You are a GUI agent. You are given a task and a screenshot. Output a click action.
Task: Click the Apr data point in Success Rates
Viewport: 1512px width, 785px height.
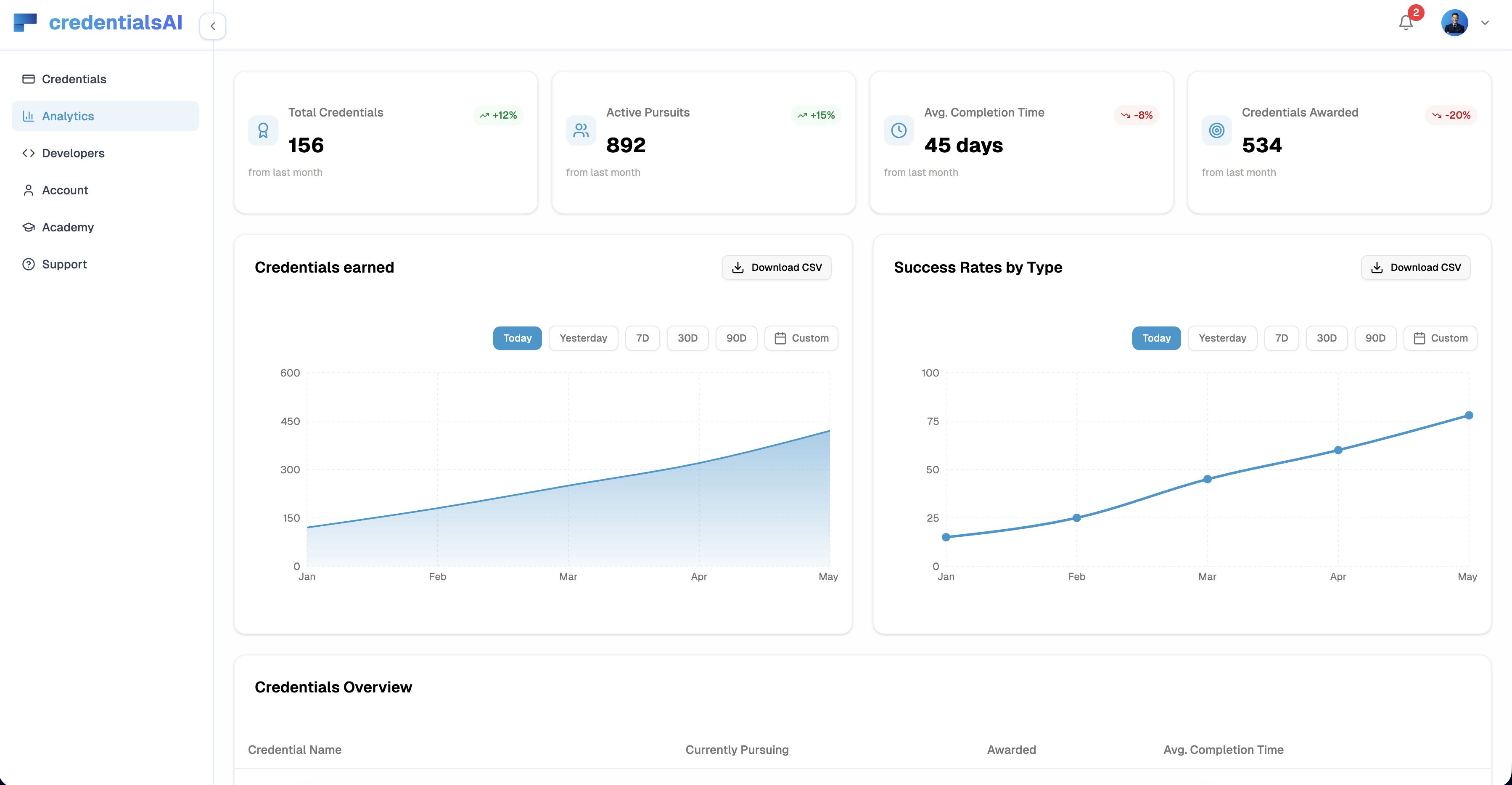pos(1338,450)
